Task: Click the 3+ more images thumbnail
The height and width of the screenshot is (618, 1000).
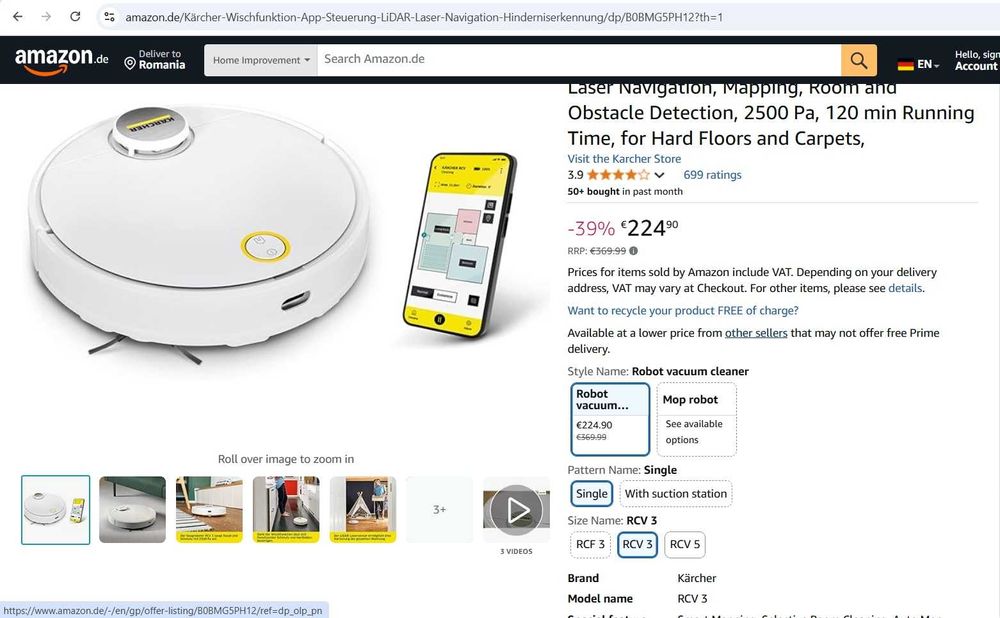Action: pyautogui.click(x=439, y=510)
